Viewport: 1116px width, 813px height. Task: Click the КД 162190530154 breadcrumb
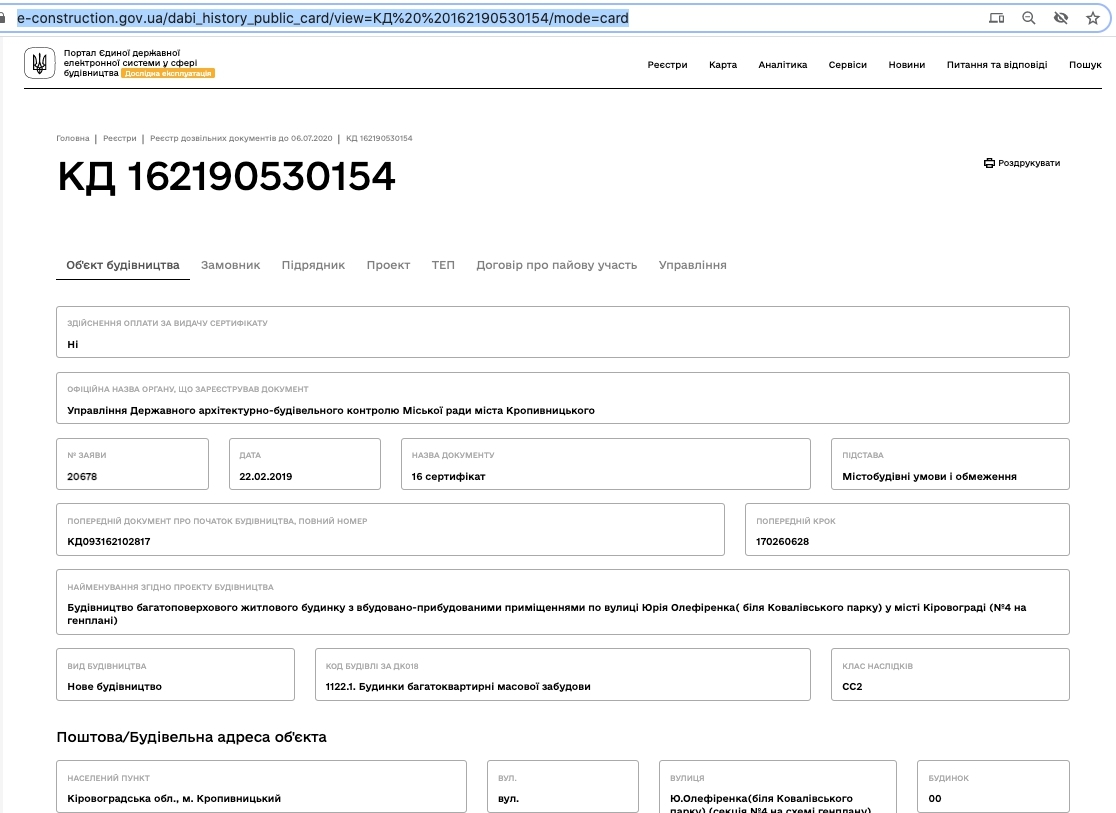[x=379, y=138]
